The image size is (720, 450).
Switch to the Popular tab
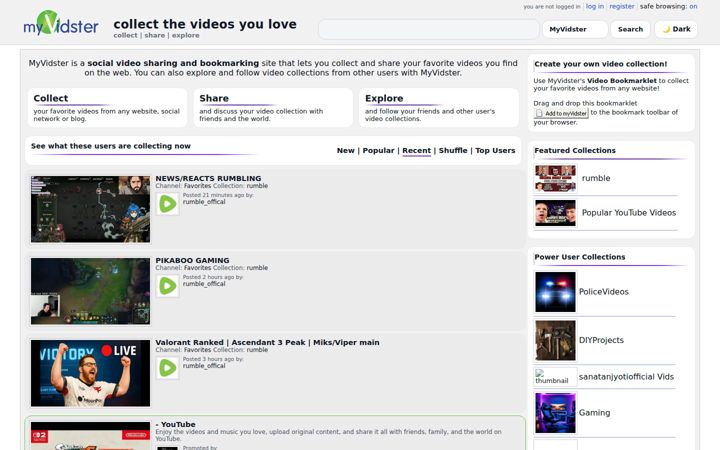pos(378,151)
